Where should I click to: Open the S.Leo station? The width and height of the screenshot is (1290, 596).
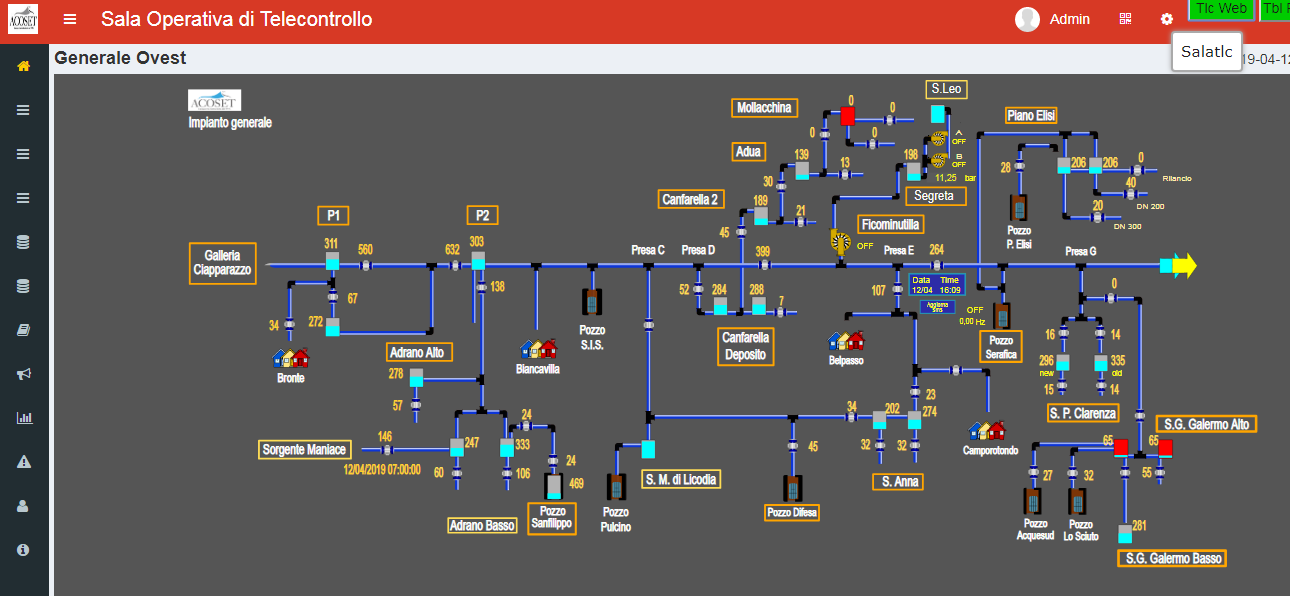(946, 89)
